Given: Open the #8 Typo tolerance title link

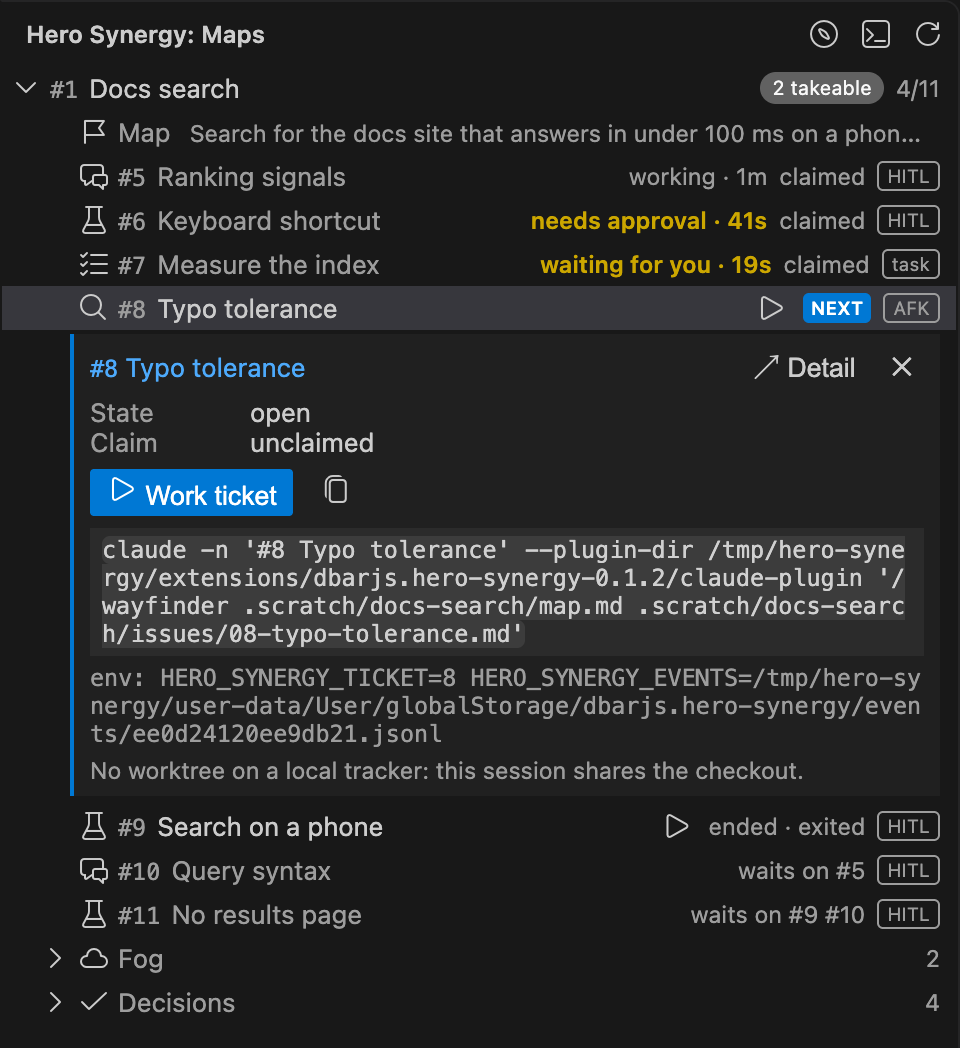Looking at the screenshot, I should (197, 368).
